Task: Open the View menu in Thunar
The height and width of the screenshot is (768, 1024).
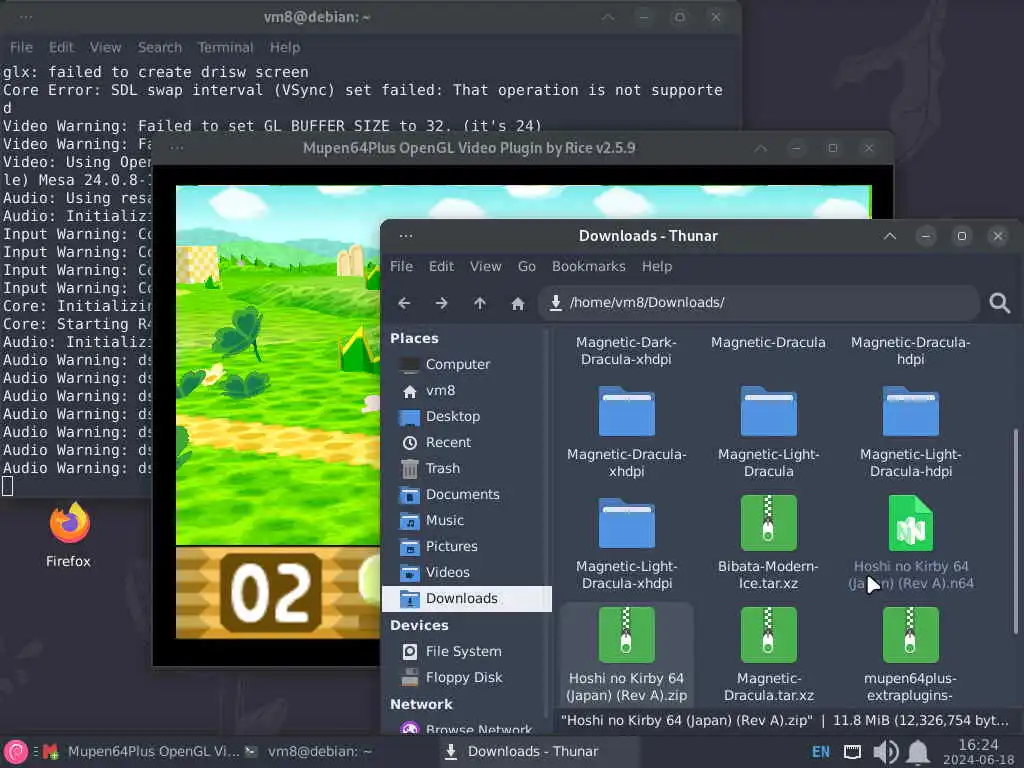Action: [x=485, y=266]
